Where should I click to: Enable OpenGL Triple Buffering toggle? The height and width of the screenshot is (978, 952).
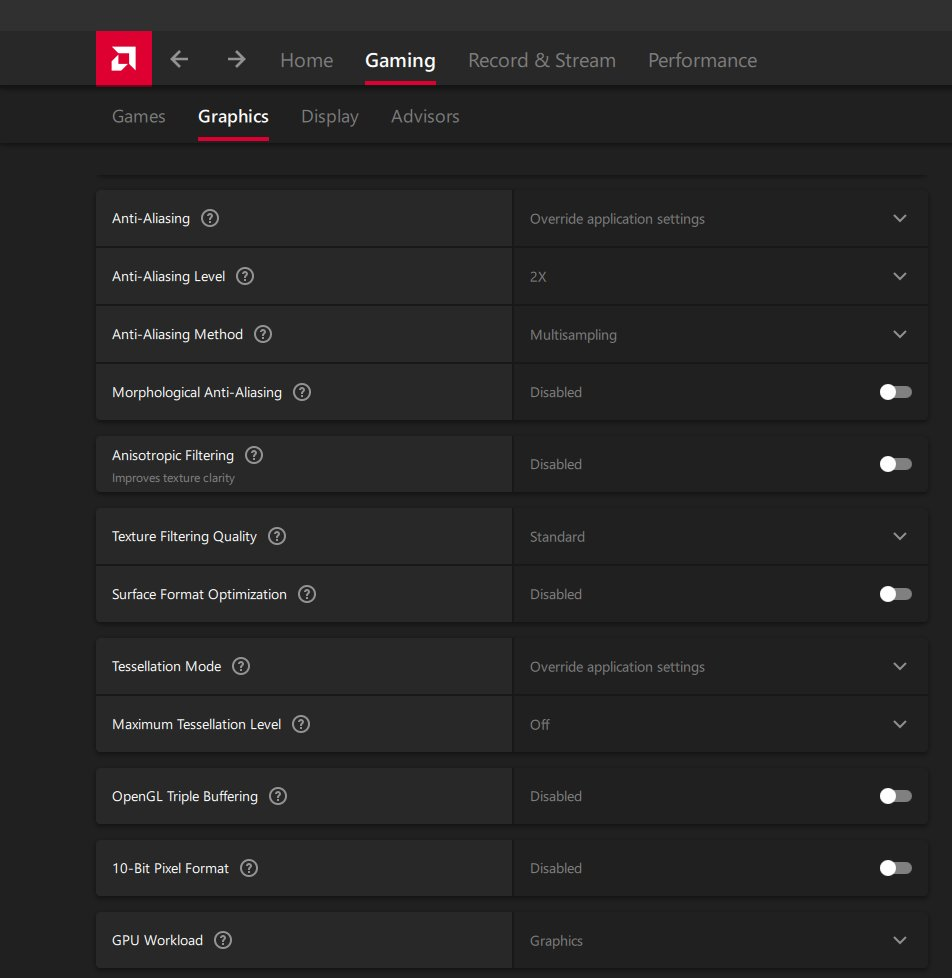coord(895,796)
